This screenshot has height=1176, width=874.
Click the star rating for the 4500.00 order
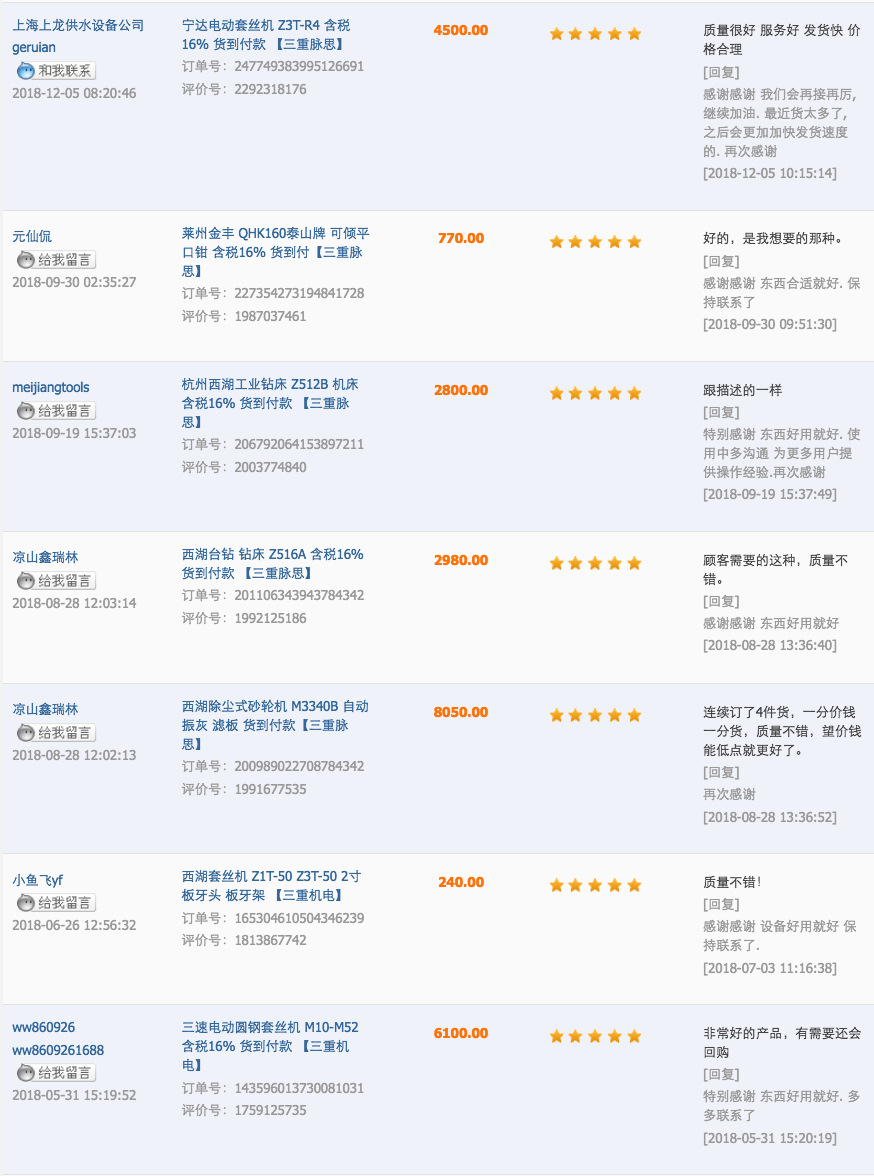pos(595,34)
